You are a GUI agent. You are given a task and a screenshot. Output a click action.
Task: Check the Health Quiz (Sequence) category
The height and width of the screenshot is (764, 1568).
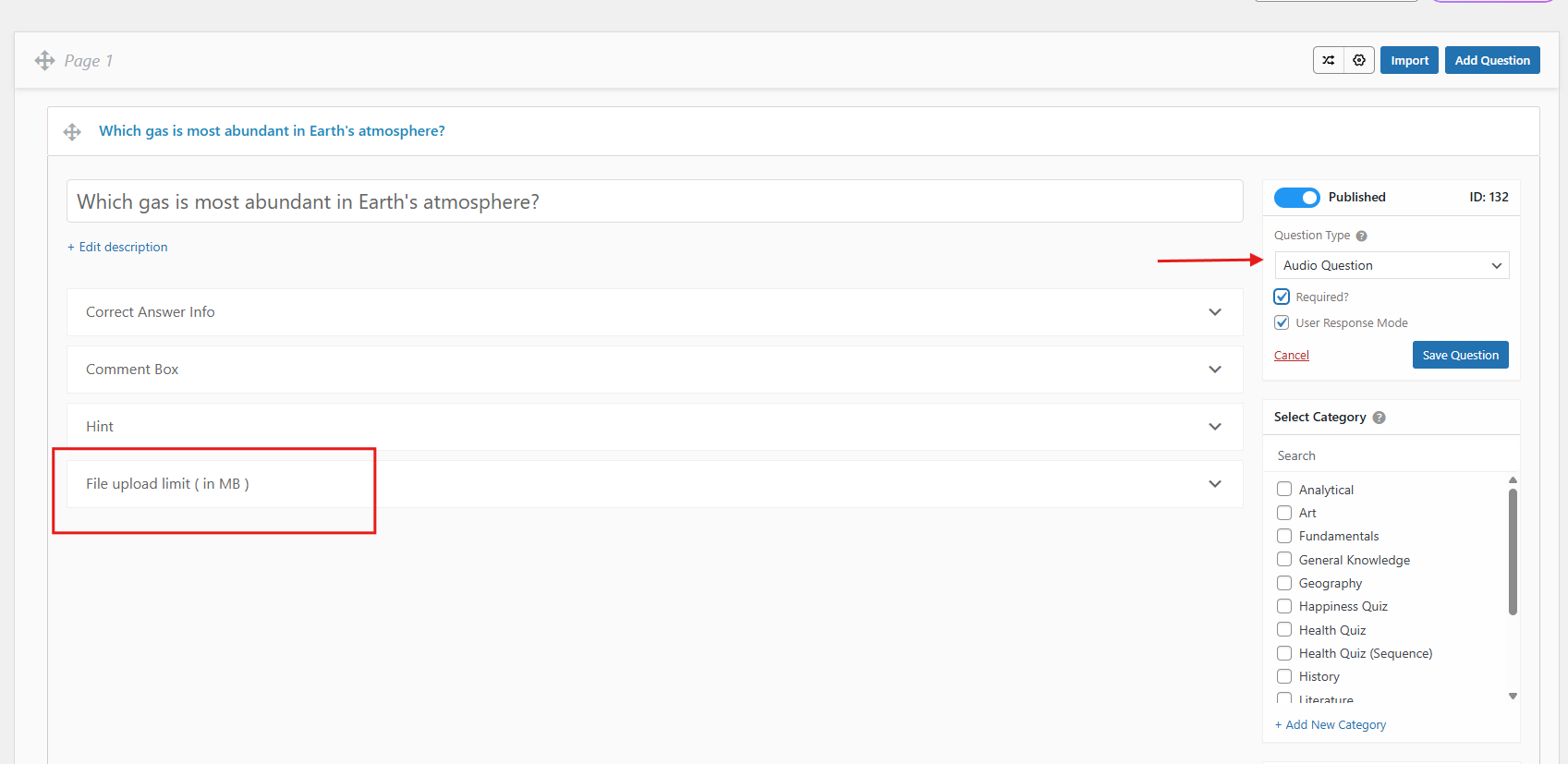pyautogui.click(x=1284, y=653)
